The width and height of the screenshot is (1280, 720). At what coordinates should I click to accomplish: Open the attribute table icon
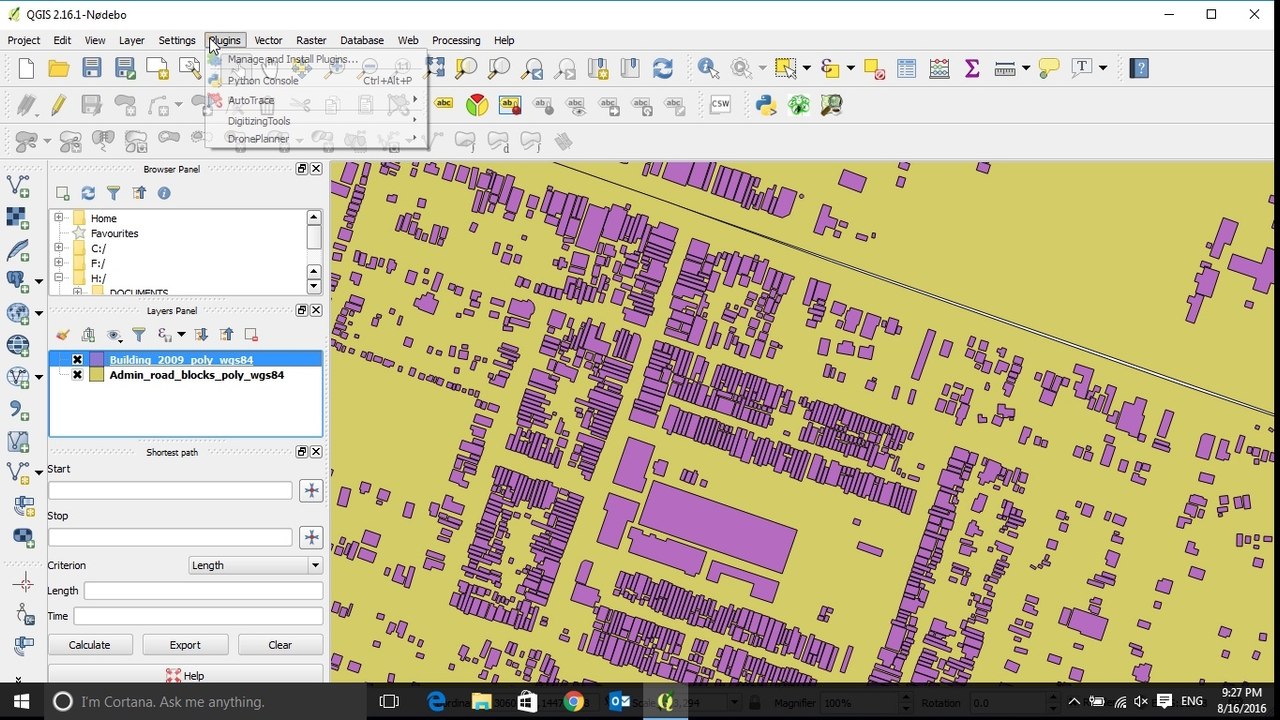tap(906, 68)
